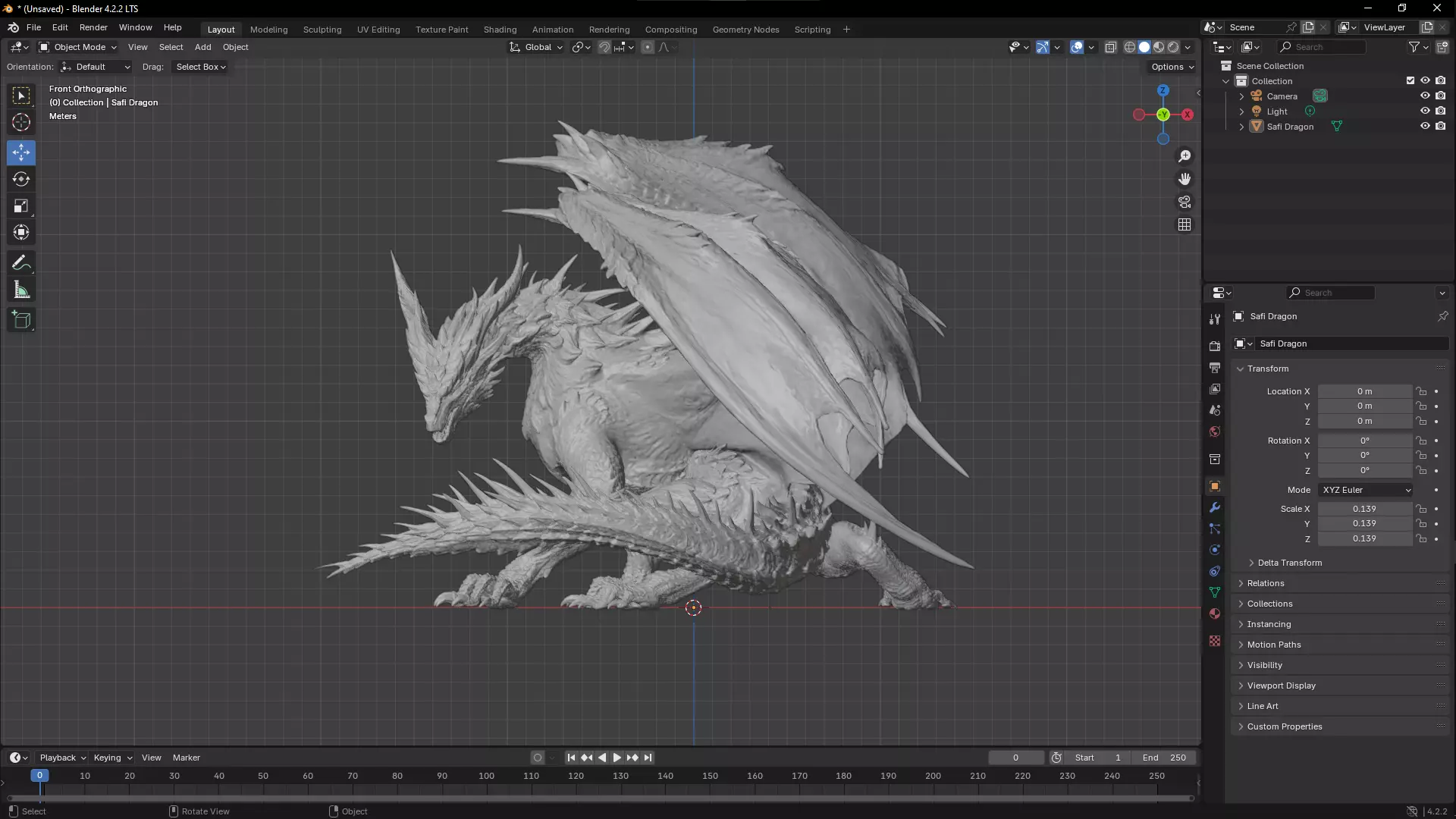Open the Render properties tab
The width and height of the screenshot is (1456, 819).
(1215, 346)
